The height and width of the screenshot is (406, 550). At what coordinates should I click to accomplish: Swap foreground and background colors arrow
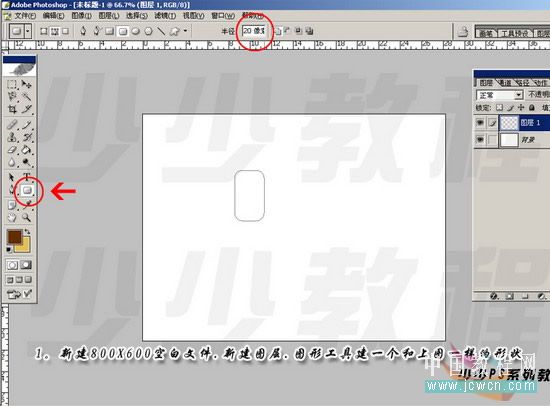coord(27,232)
